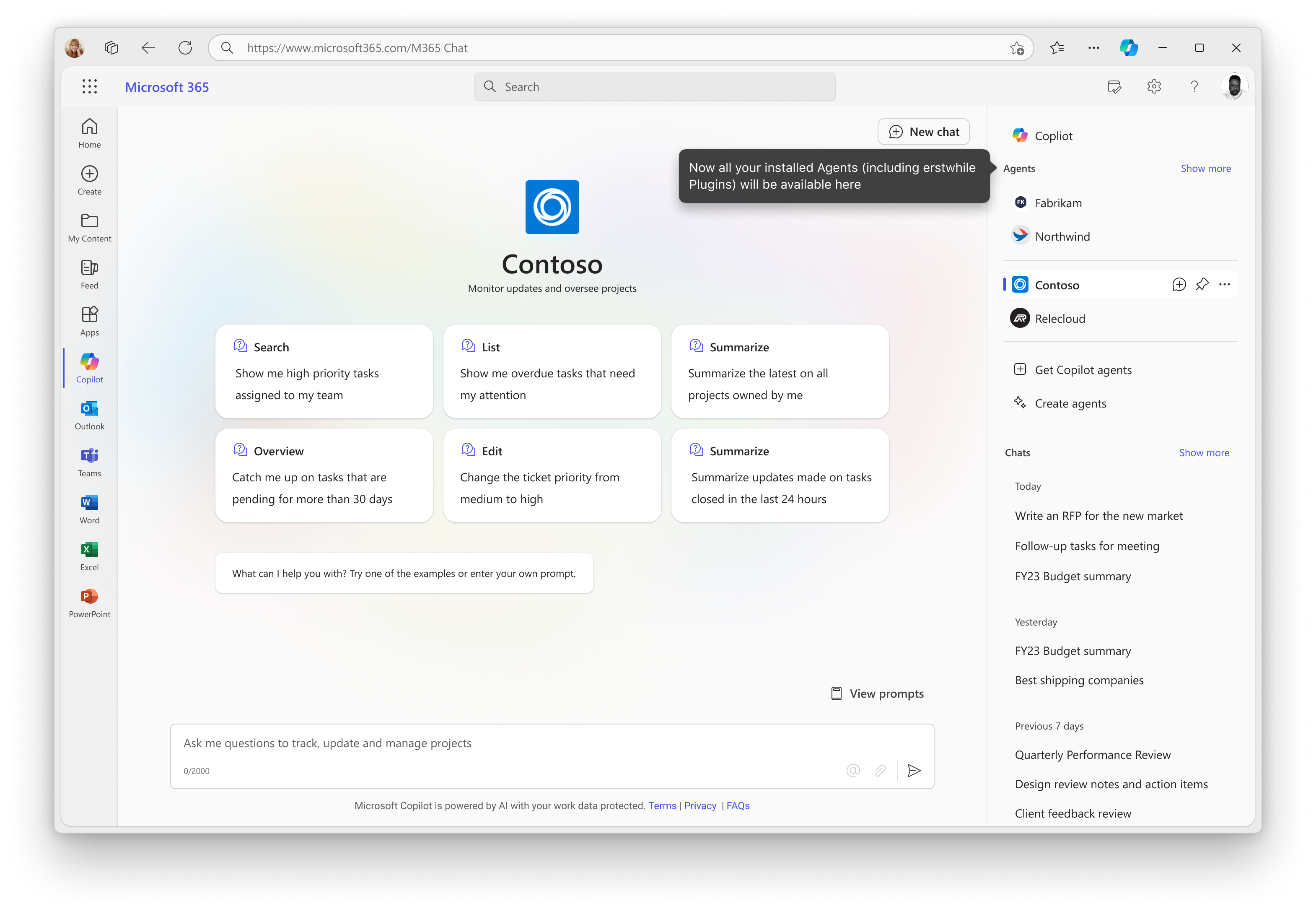Select Copilot in the left rail
The width and height of the screenshot is (1316, 914).
(89, 368)
